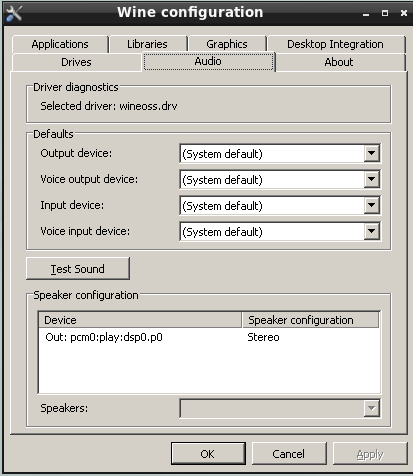Switch to the Drives tab
413x476 pixels.
(x=76, y=62)
